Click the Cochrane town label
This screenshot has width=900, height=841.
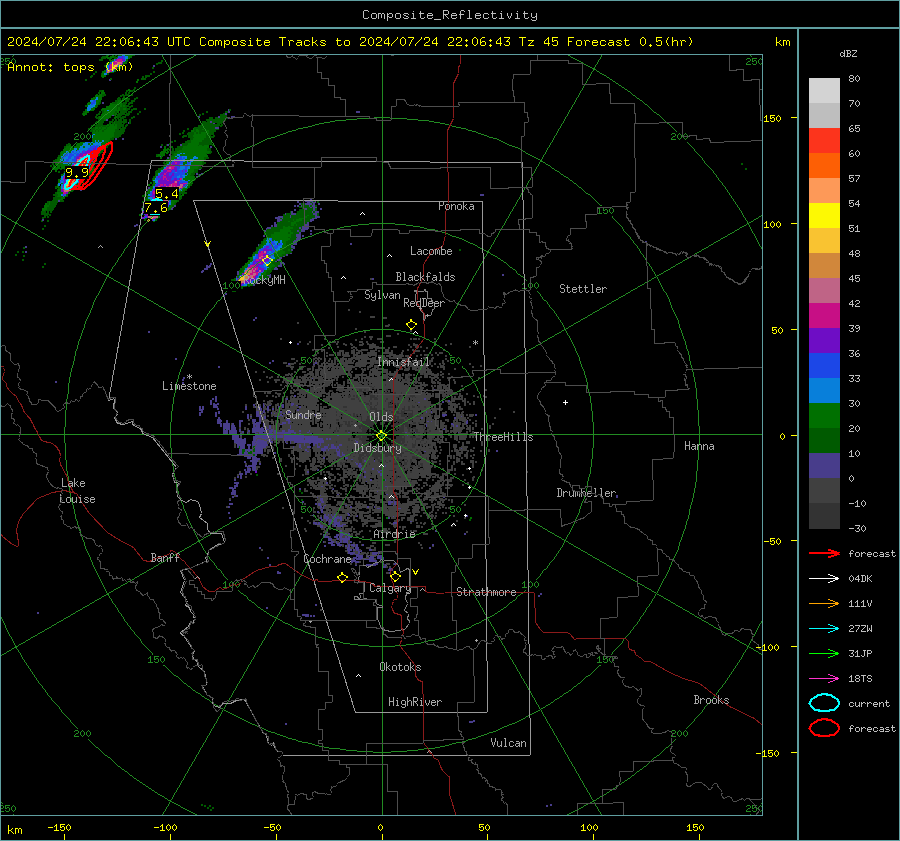[327, 559]
